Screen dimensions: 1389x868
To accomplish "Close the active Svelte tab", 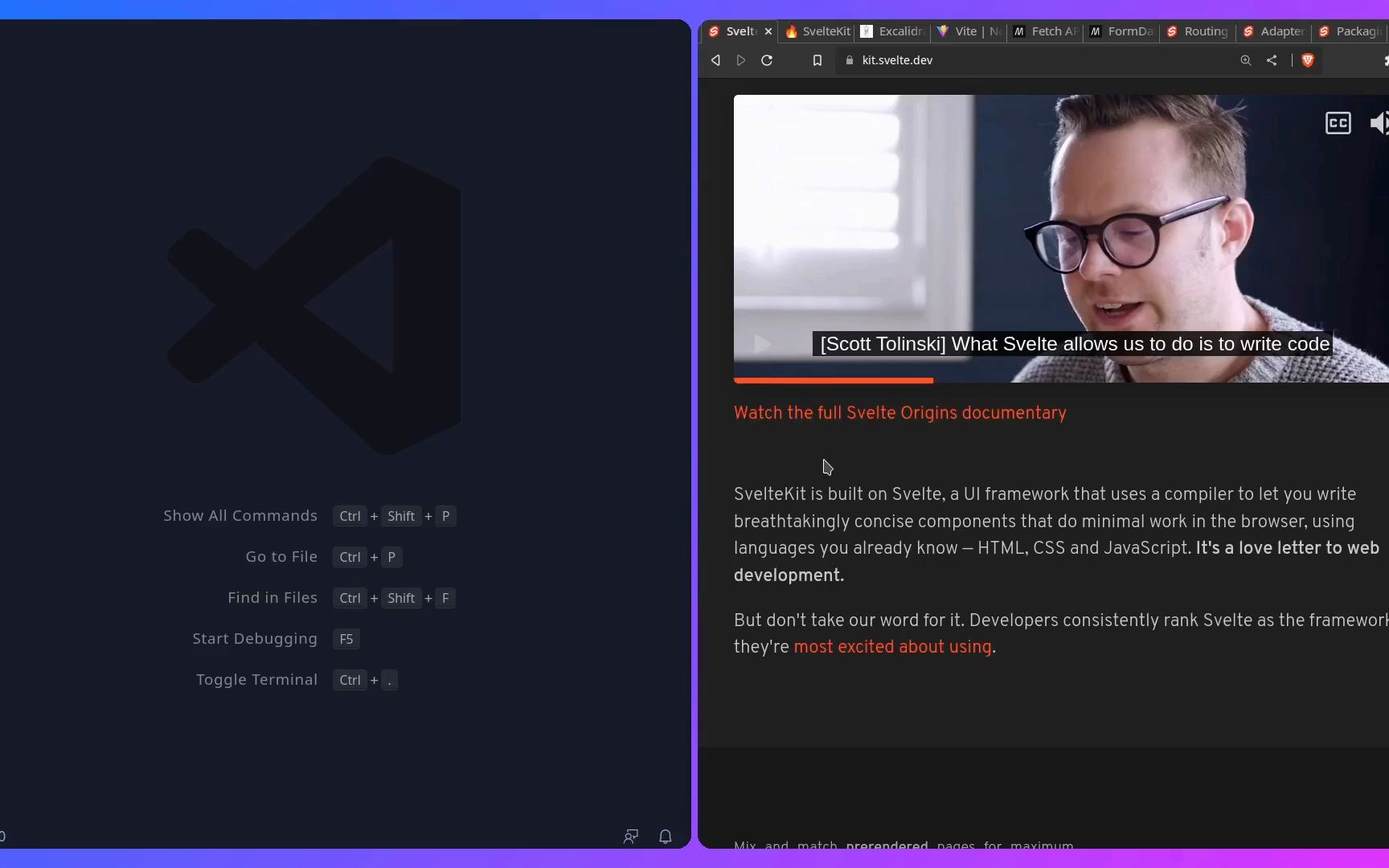I will (x=768, y=31).
